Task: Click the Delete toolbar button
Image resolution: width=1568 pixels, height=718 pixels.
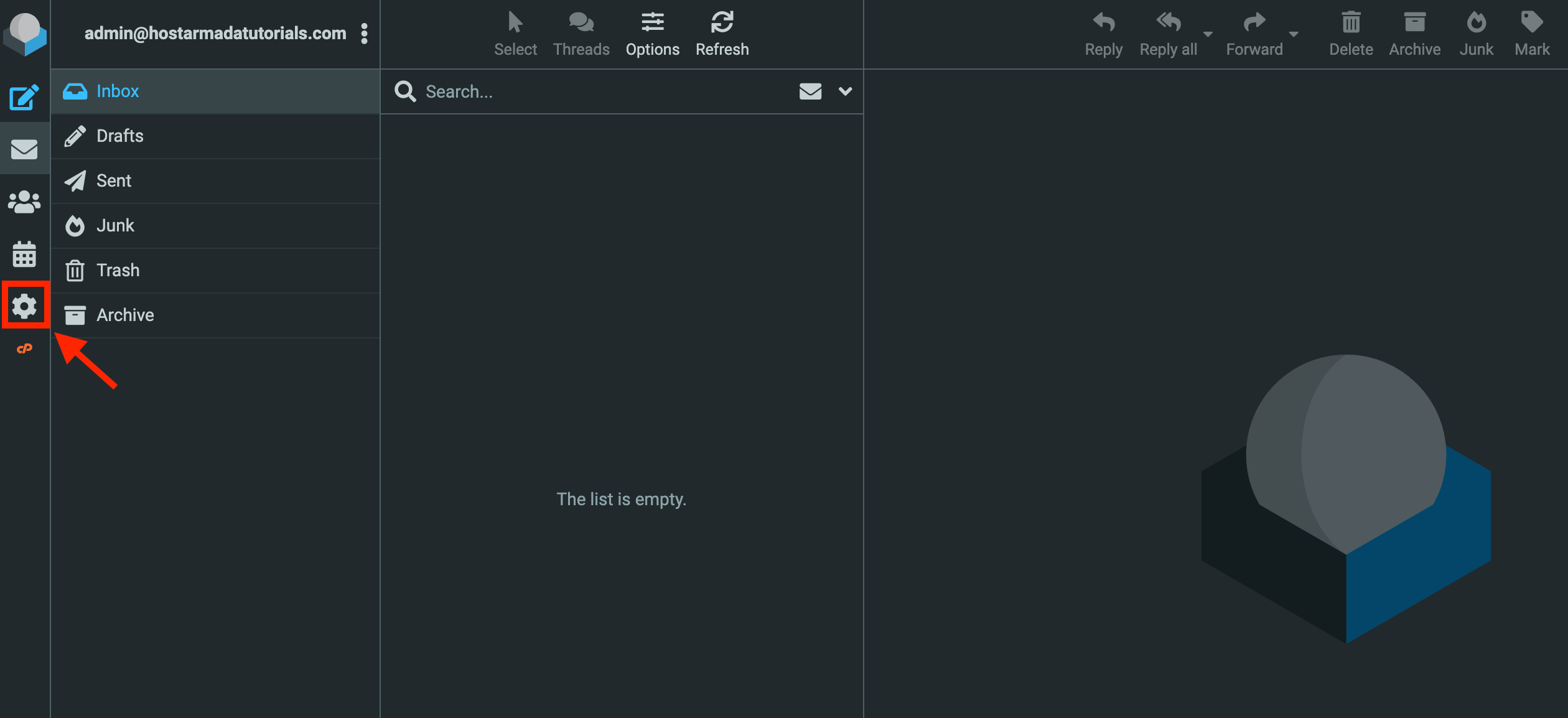Action: (x=1351, y=34)
